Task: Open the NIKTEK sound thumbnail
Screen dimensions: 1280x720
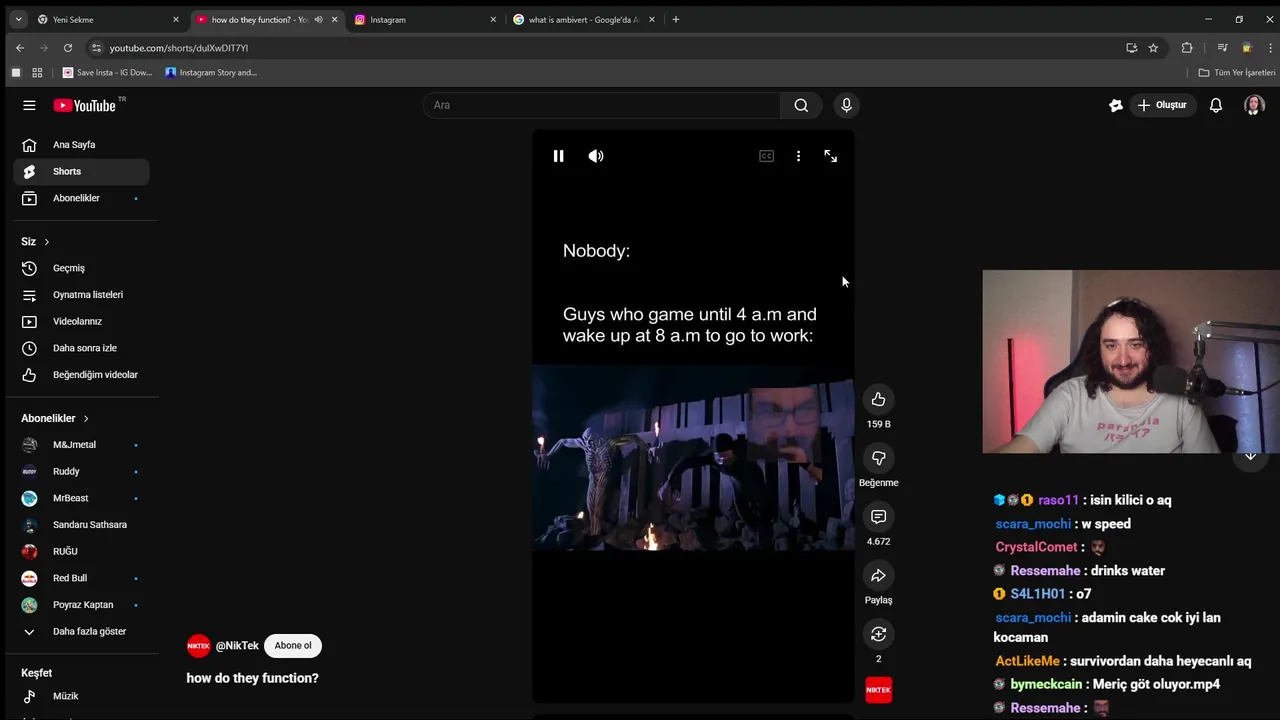Action: (x=878, y=690)
